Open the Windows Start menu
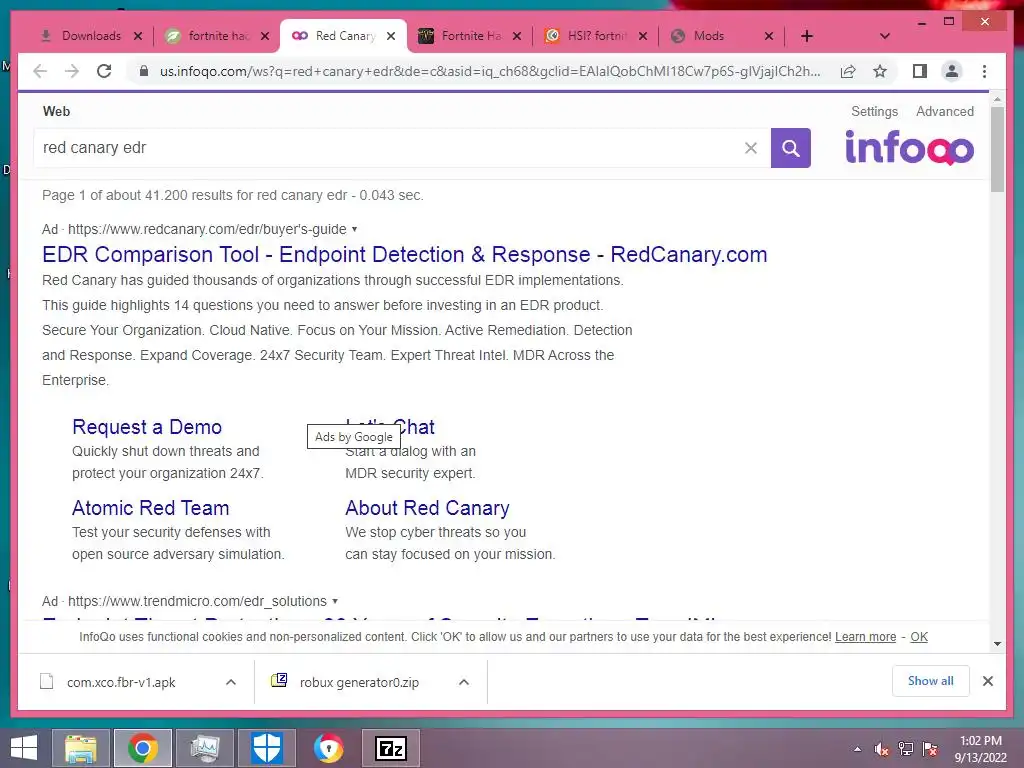 click(x=24, y=748)
